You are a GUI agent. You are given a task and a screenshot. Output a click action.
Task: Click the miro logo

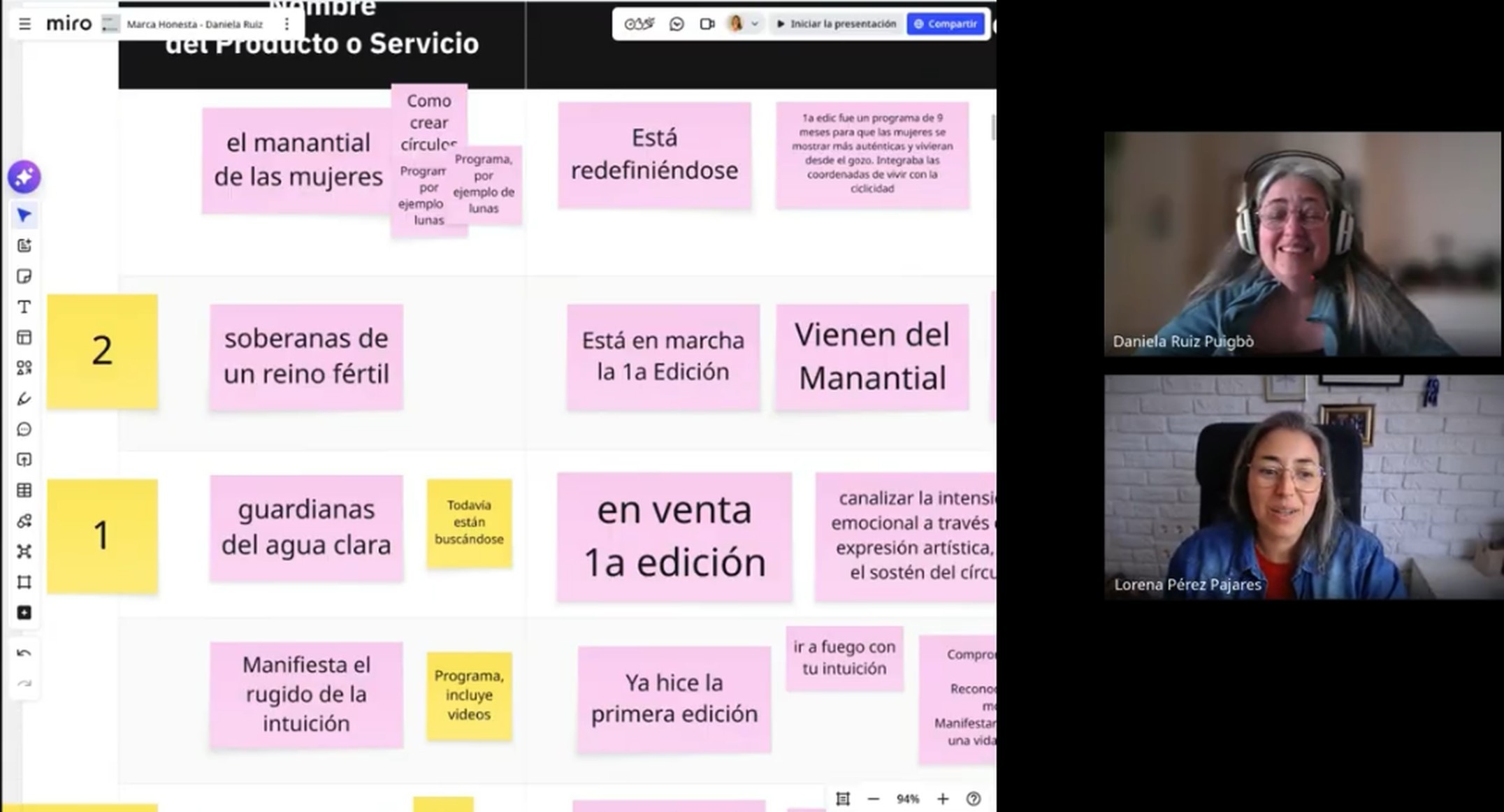coord(68,24)
